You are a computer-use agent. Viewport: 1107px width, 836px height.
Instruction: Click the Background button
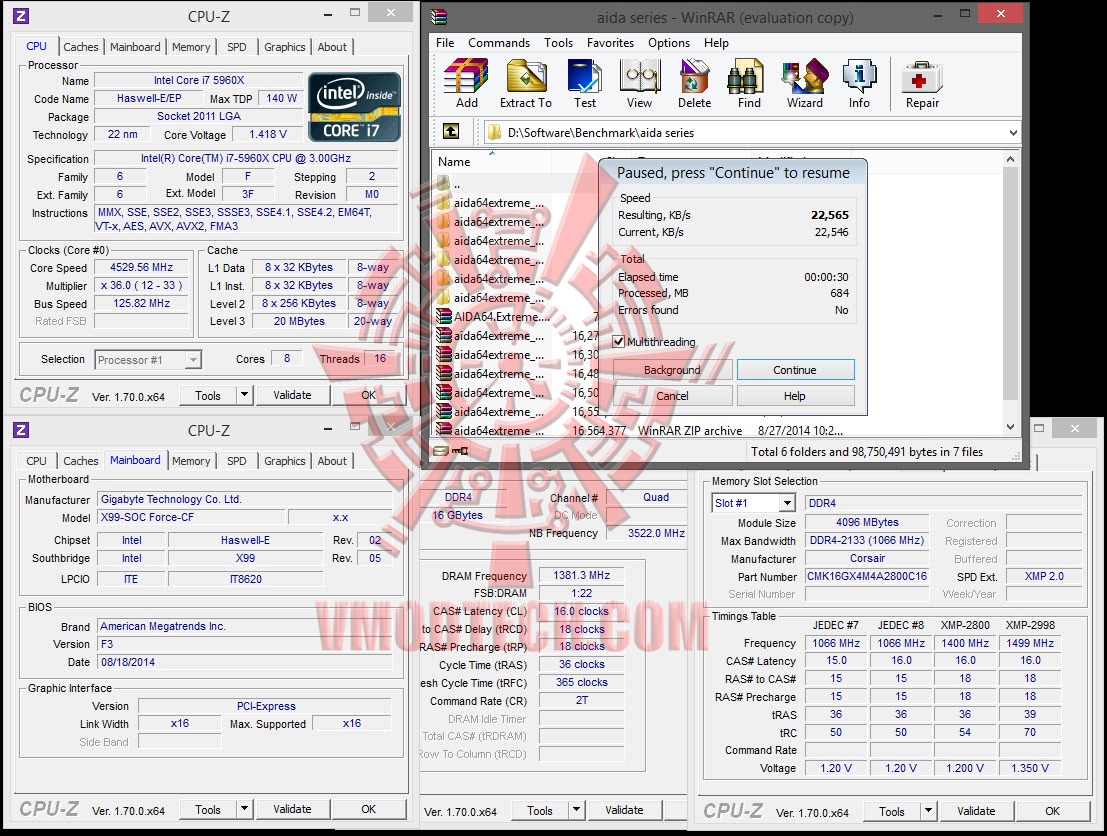click(672, 369)
